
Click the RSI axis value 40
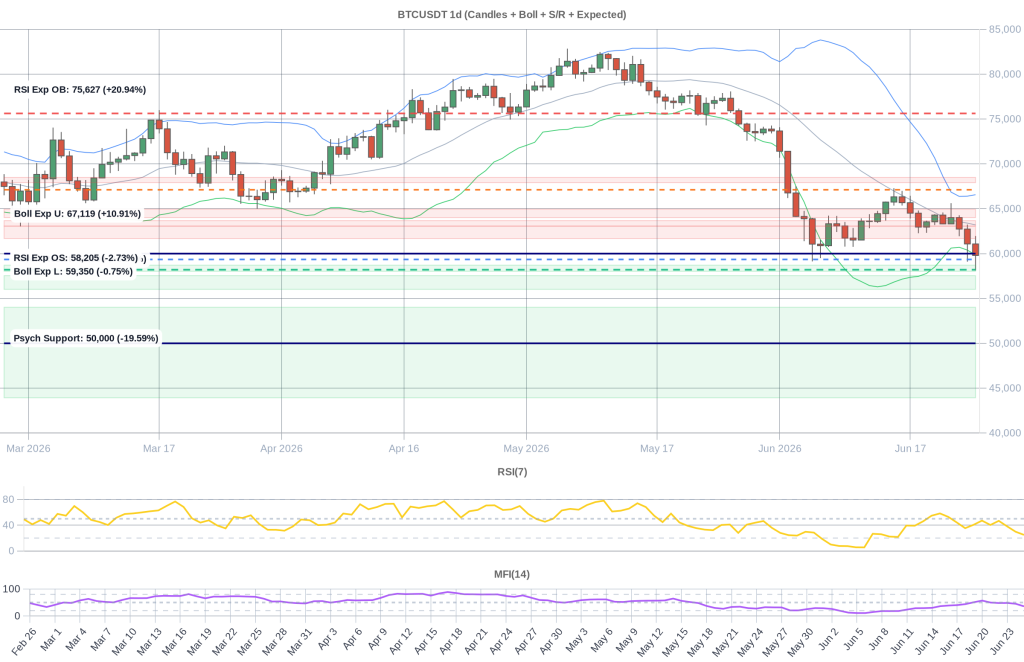[8, 525]
